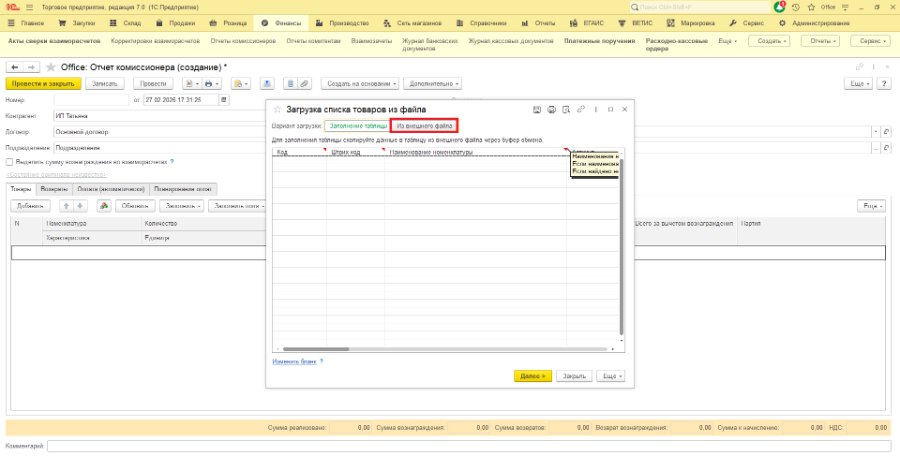Open Платежные поручения link

[599, 41]
